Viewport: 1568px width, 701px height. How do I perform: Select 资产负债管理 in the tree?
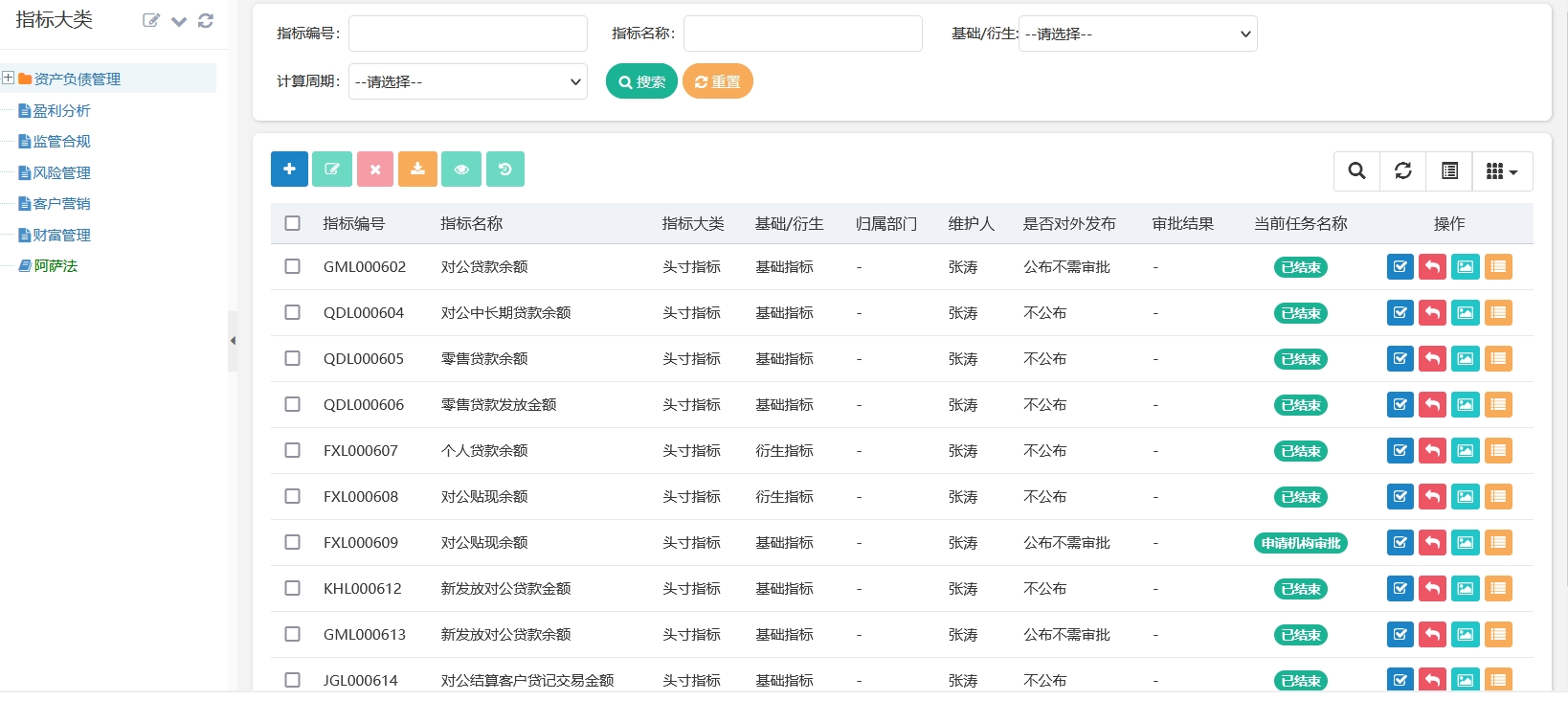pyautogui.click(x=78, y=79)
